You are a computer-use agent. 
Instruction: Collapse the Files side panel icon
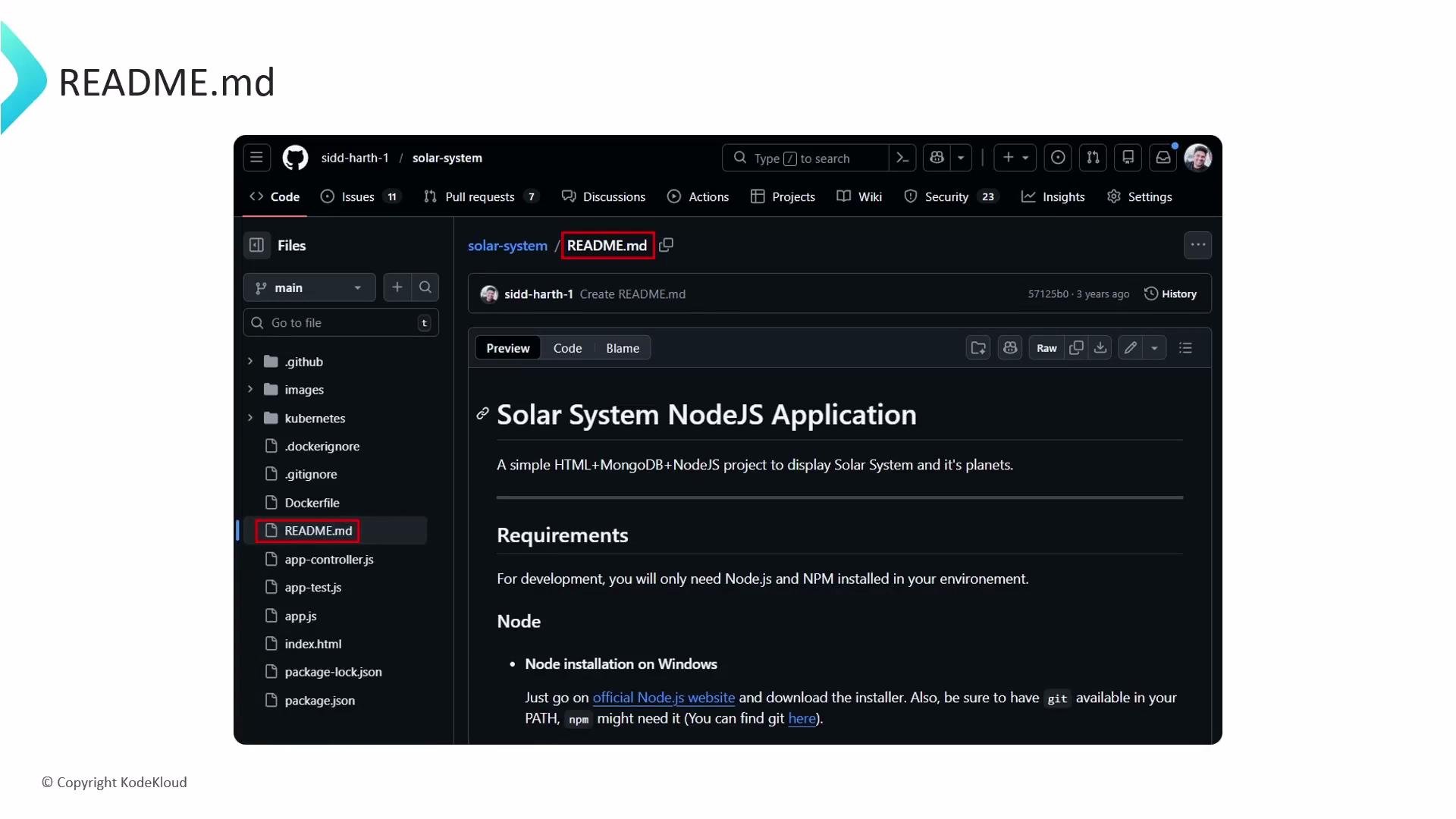tap(256, 245)
